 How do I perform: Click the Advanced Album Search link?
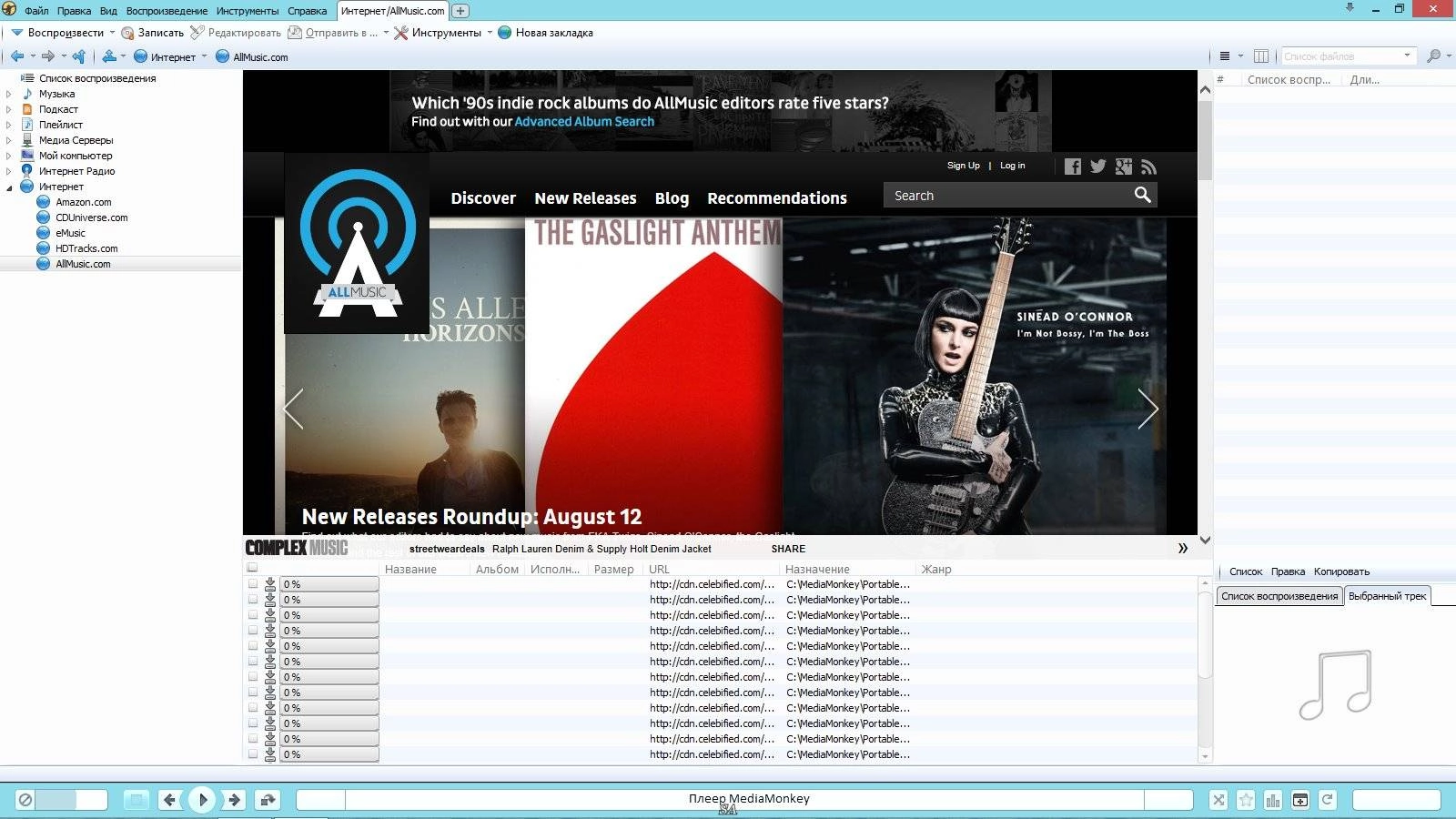point(584,122)
